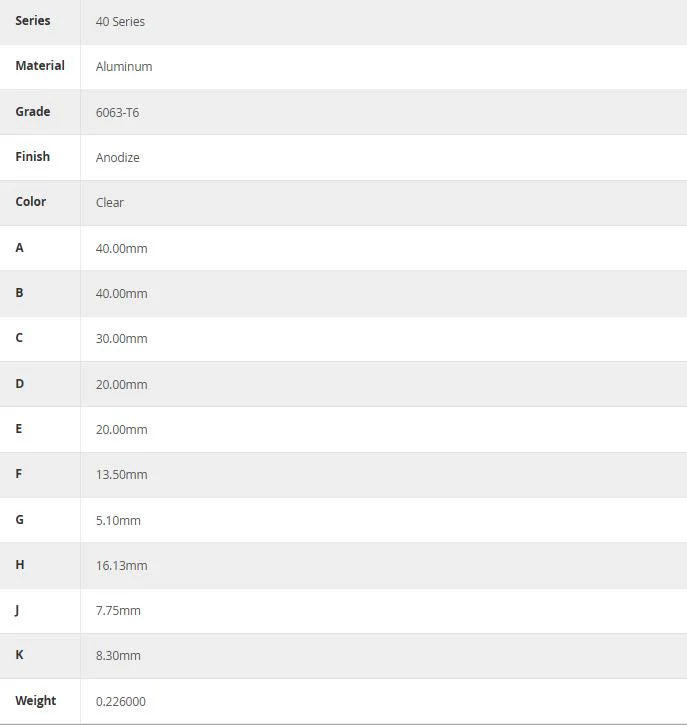Screen dimensions: 687x725
Task: Click the Color label
Action: pos(31,202)
